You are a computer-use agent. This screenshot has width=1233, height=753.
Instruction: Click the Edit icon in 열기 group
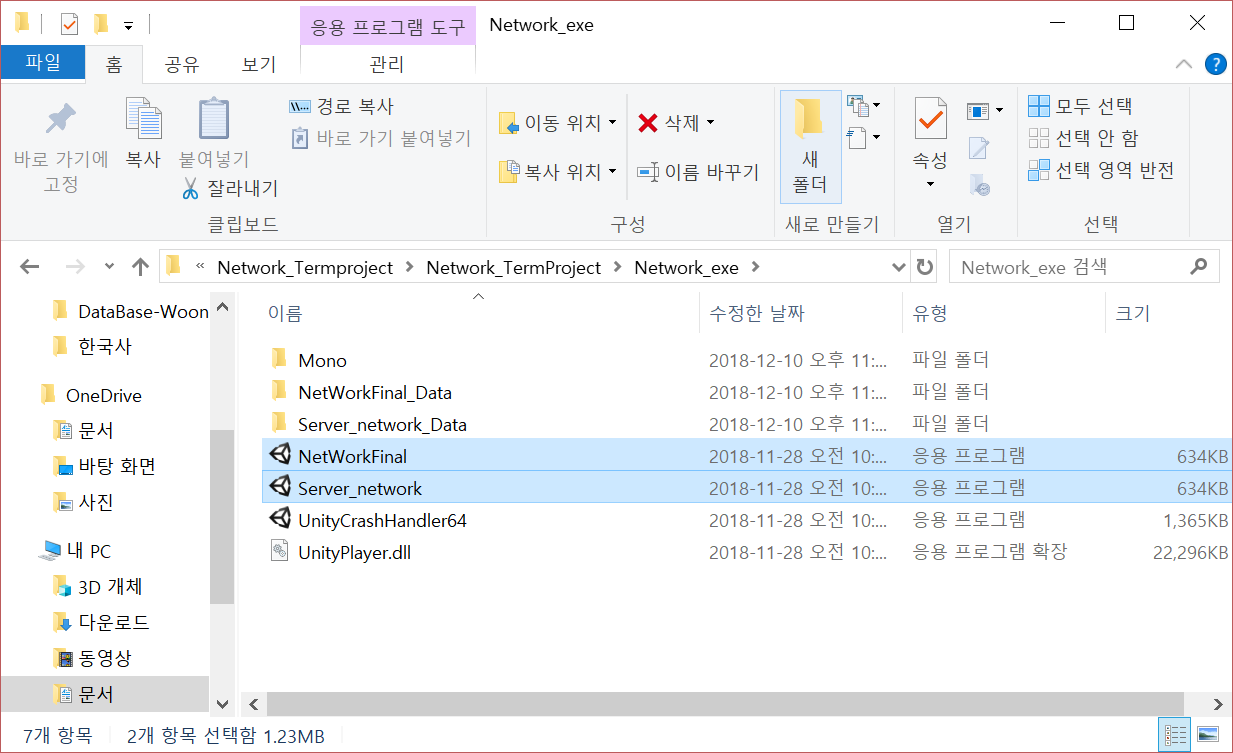point(979,148)
